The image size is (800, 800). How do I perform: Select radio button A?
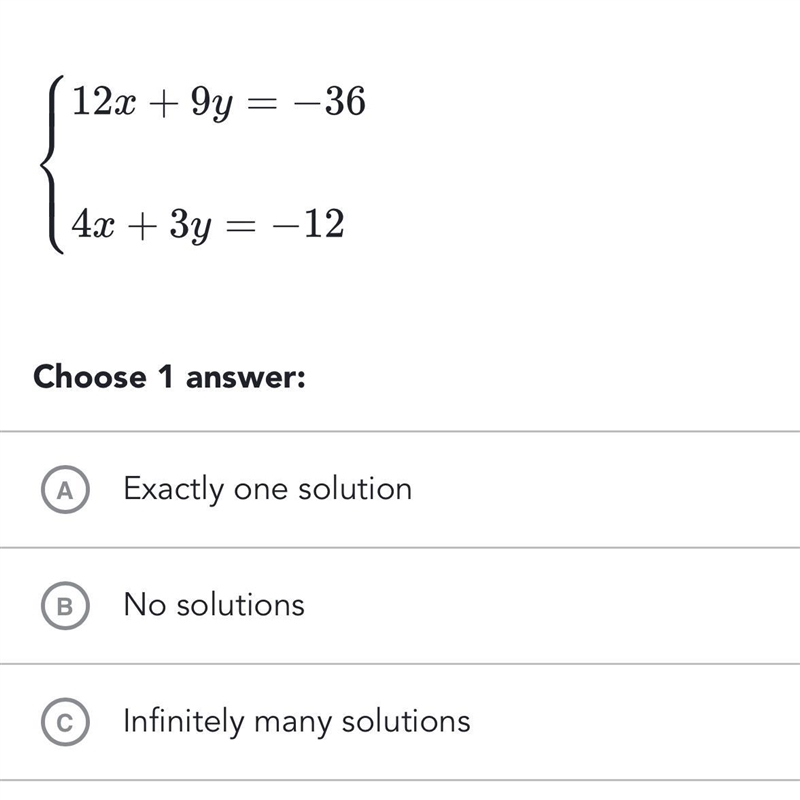coord(65,489)
